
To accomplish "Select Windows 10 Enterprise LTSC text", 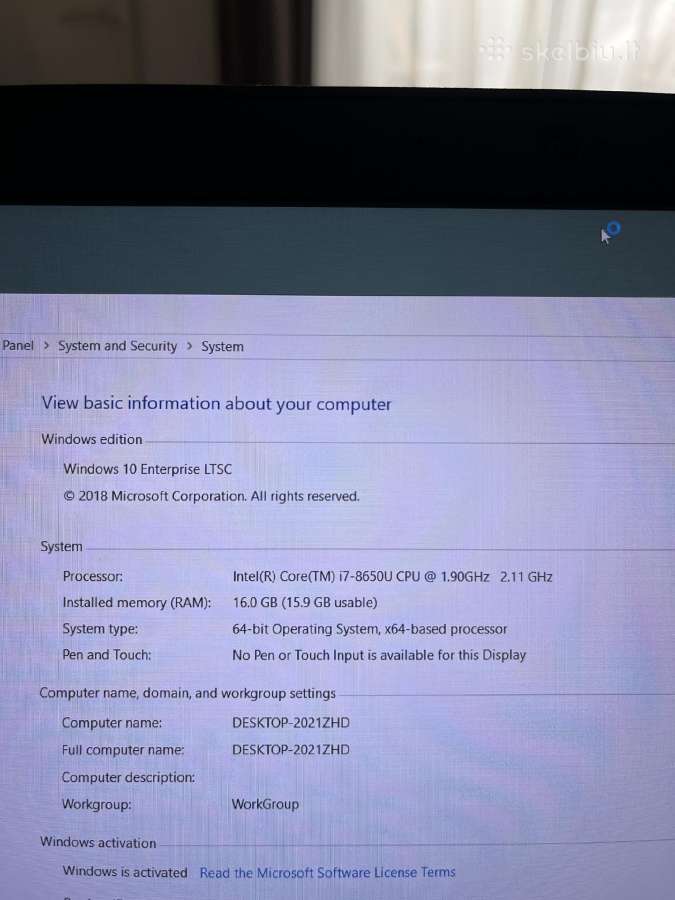I will pos(148,469).
